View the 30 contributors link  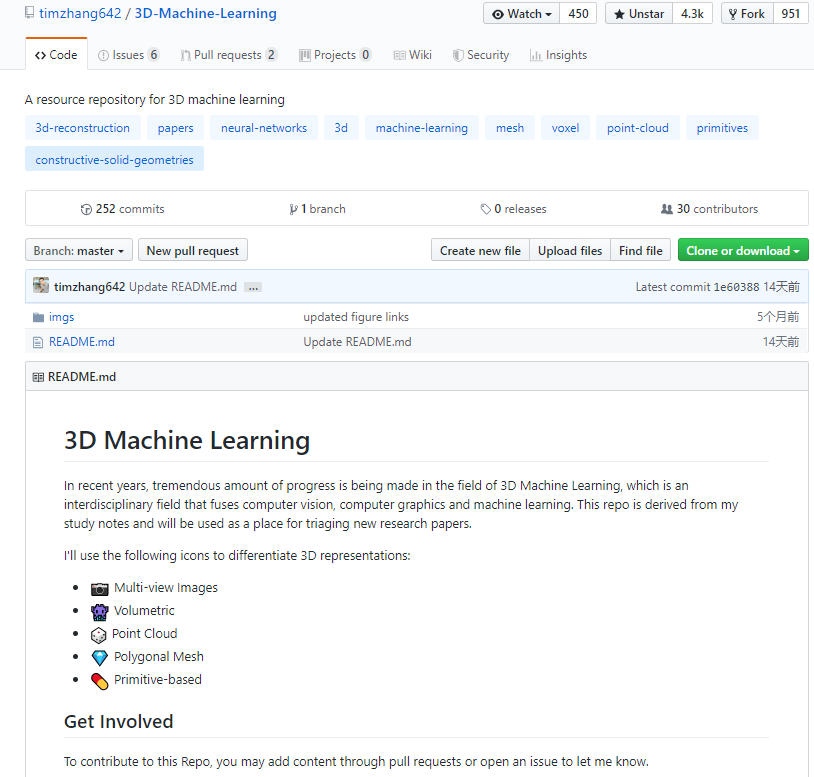pyautogui.click(x=709, y=209)
